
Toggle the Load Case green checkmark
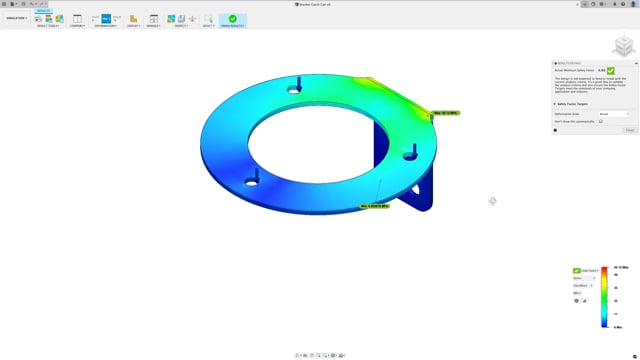coord(576,271)
